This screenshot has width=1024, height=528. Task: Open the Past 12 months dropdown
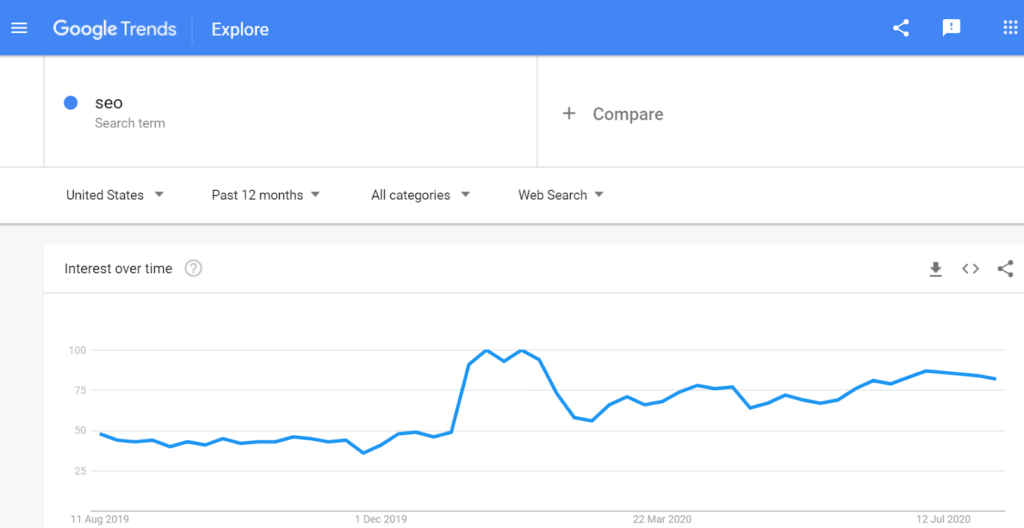point(265,195)
